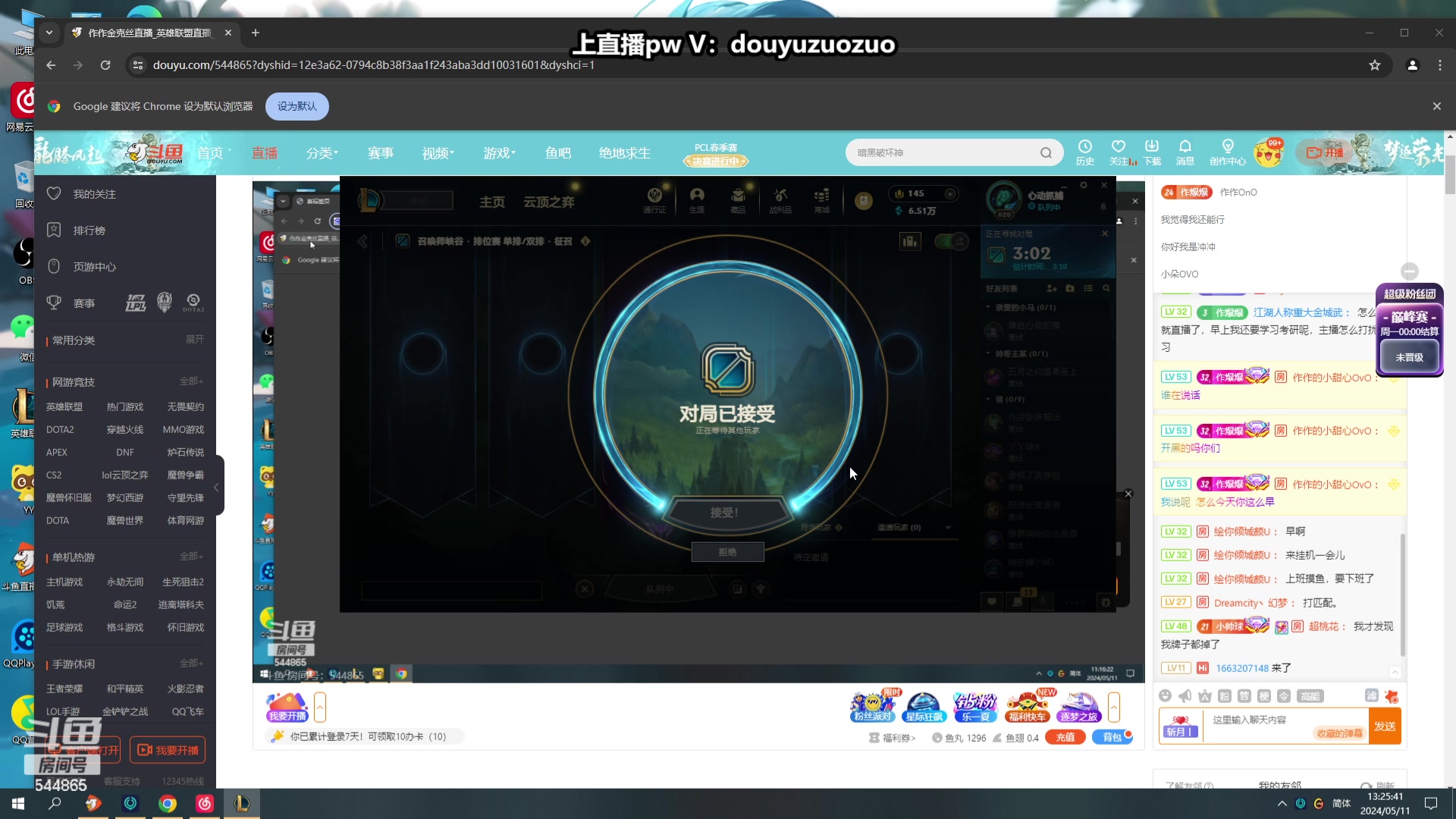Open the 粉丝派对 activity icon

coord(872,706)
